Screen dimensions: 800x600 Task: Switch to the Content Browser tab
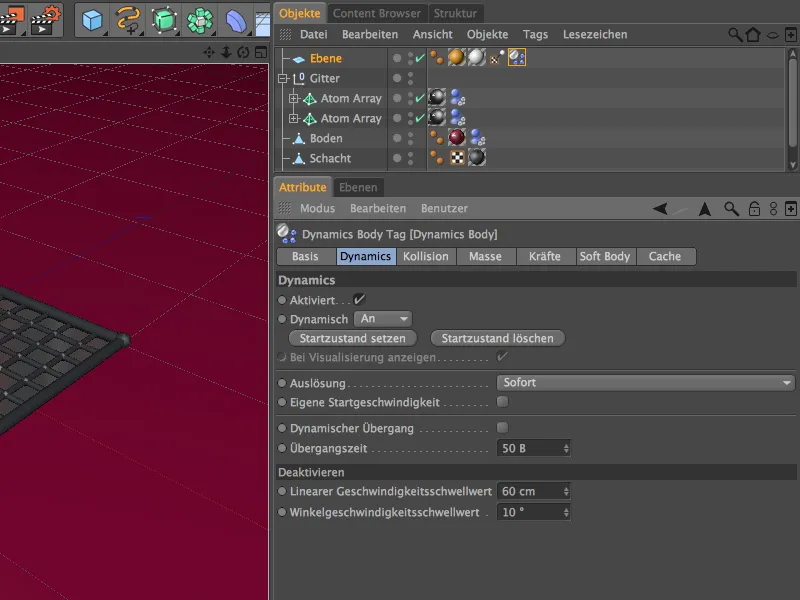click(377, 13)
